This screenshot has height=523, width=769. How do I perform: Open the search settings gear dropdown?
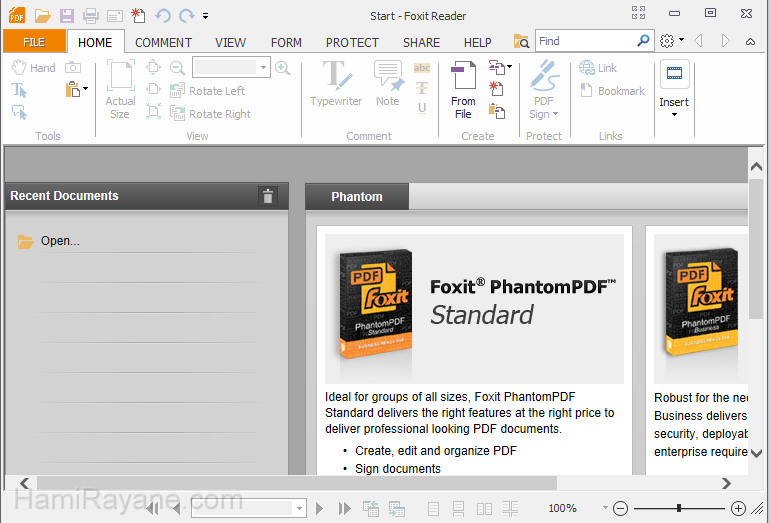pyautogui.click(x=672, y=41)
